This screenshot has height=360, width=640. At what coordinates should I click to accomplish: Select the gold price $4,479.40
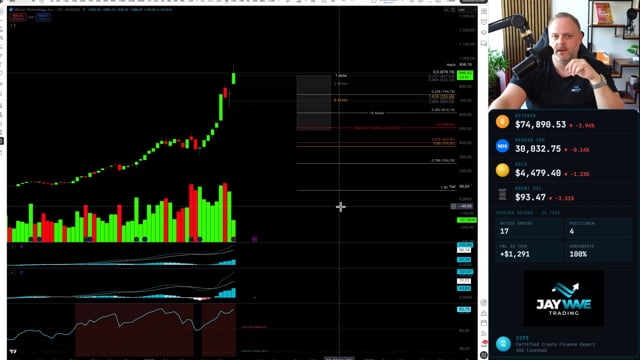(x=538, y=173)
